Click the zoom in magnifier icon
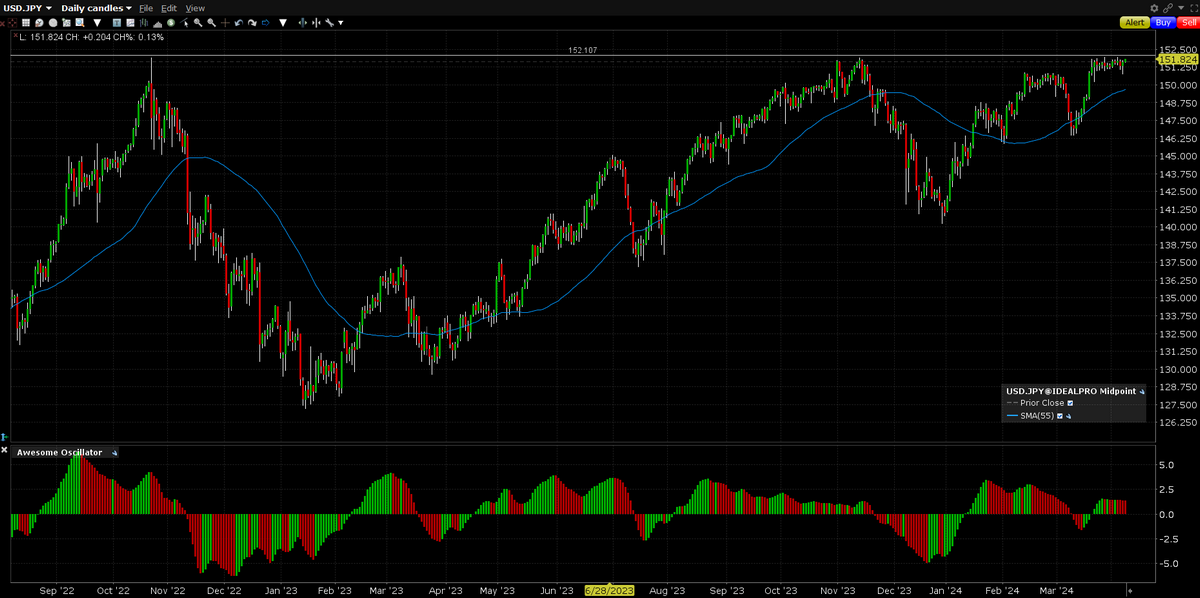The height and width of the screenshot is (598, 1200). click(198, 22)
